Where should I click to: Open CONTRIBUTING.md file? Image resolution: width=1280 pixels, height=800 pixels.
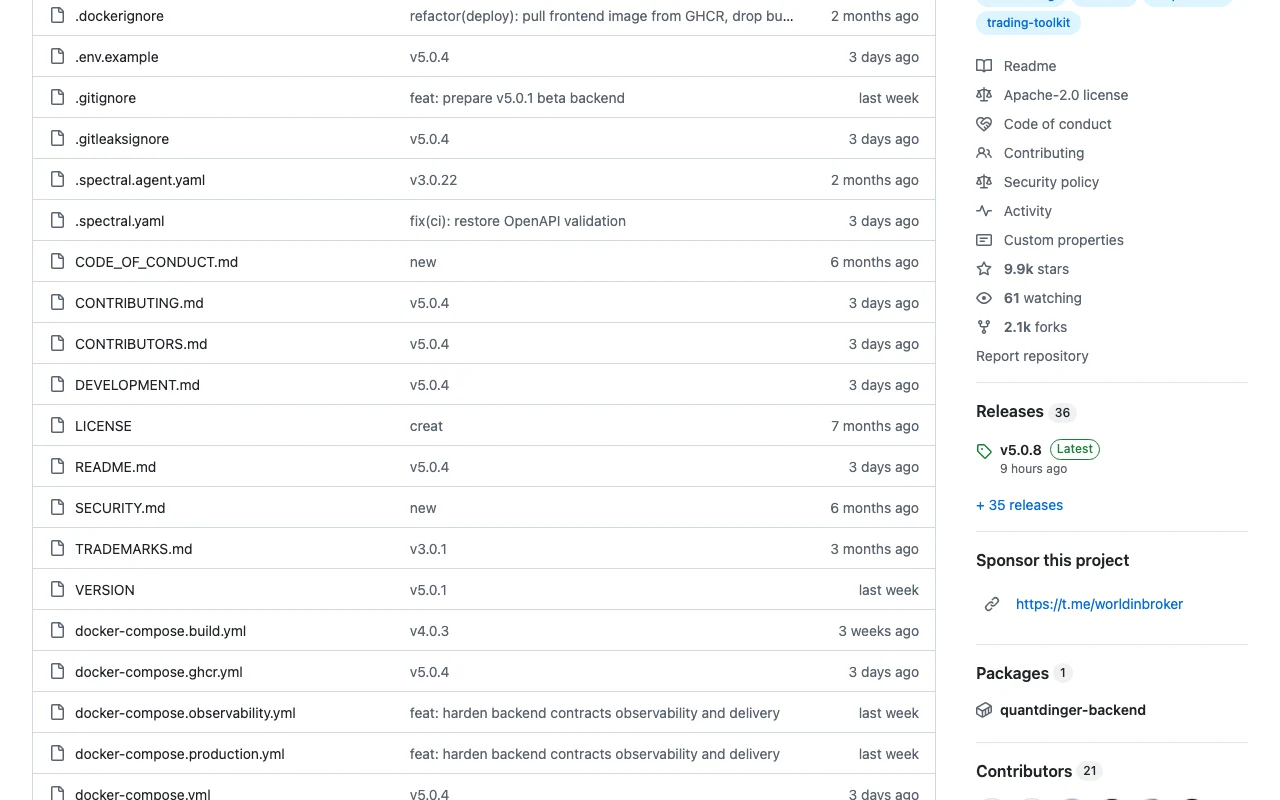coord(139,303)
